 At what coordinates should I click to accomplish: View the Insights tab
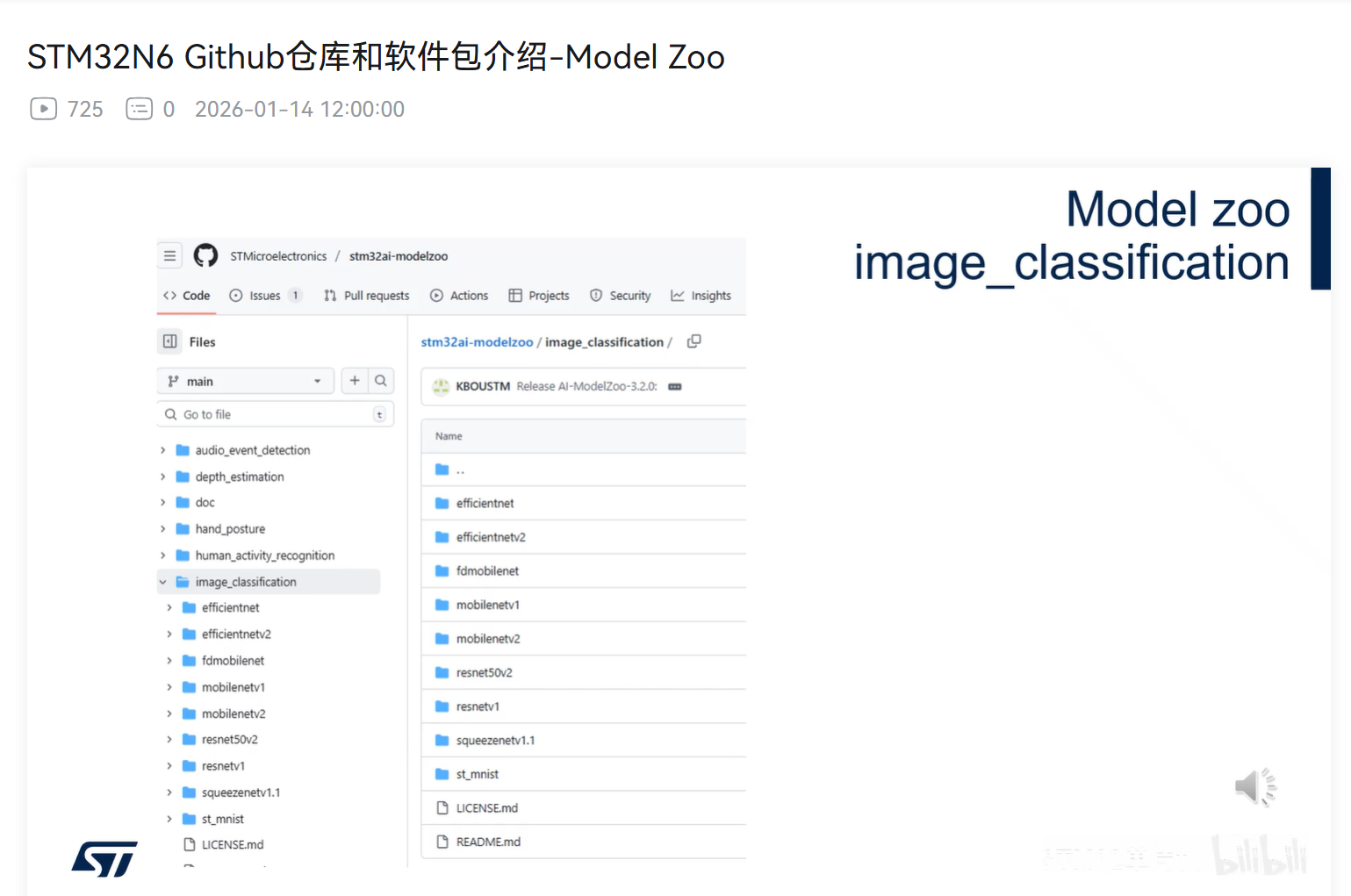[701, 296]
